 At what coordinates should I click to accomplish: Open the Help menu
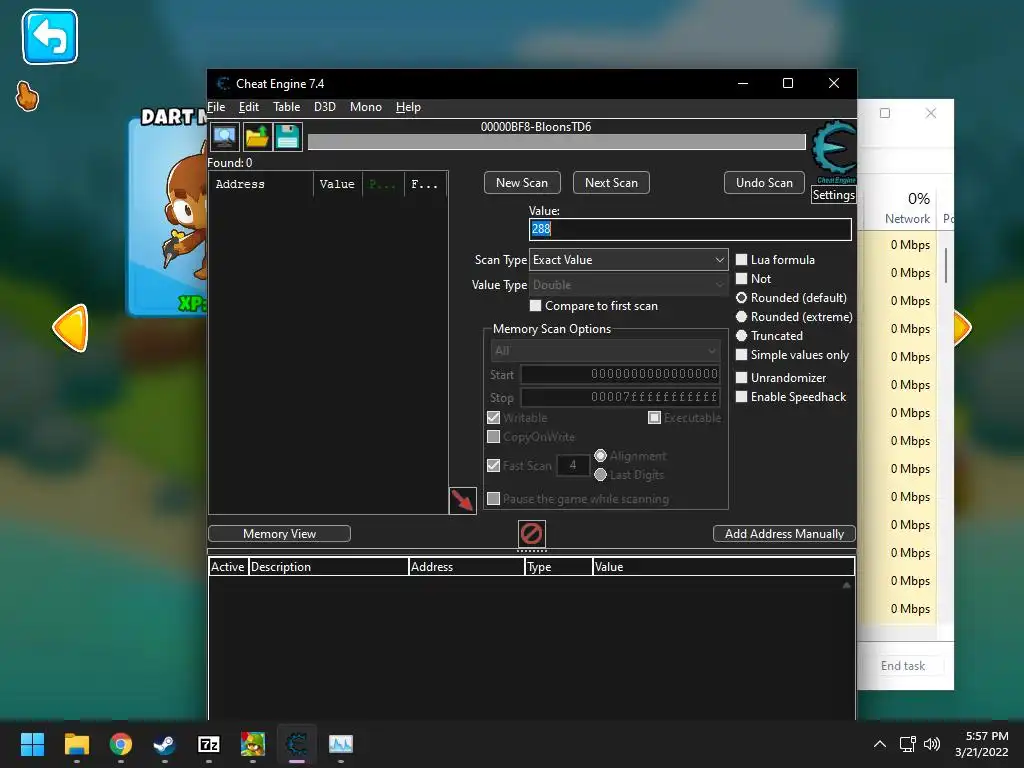click(408, 107)
